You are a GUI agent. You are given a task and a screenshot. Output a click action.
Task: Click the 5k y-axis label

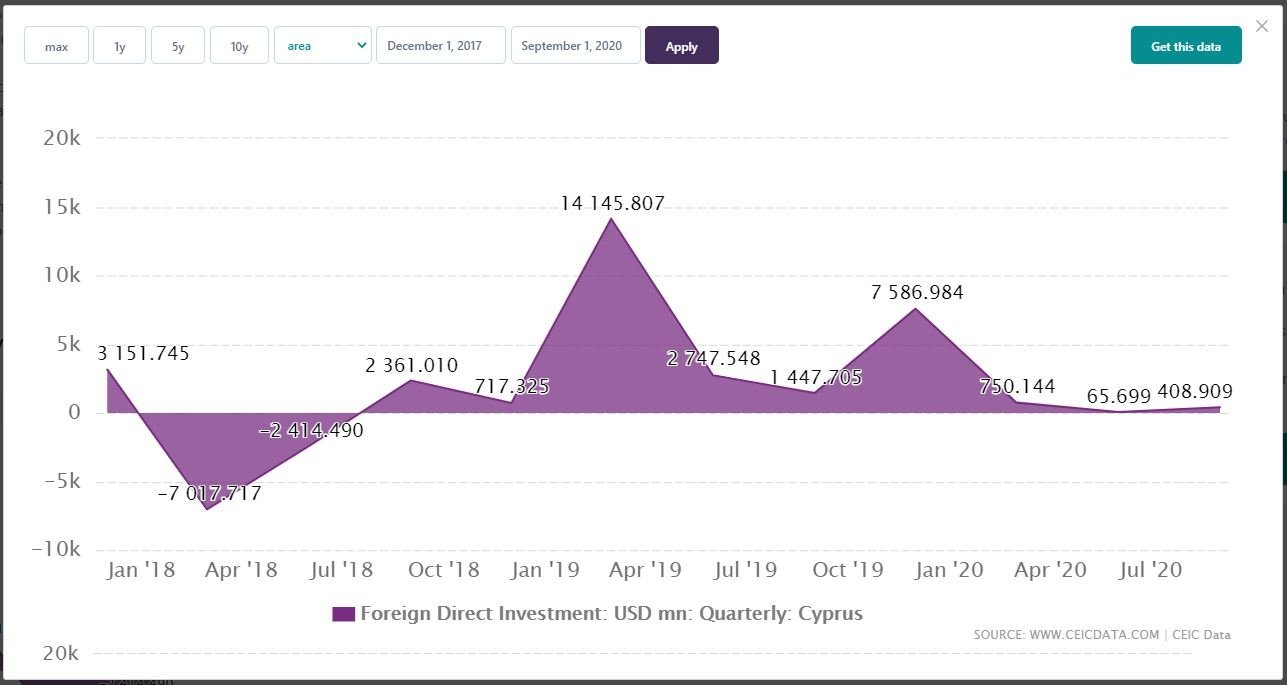point(67,344)
